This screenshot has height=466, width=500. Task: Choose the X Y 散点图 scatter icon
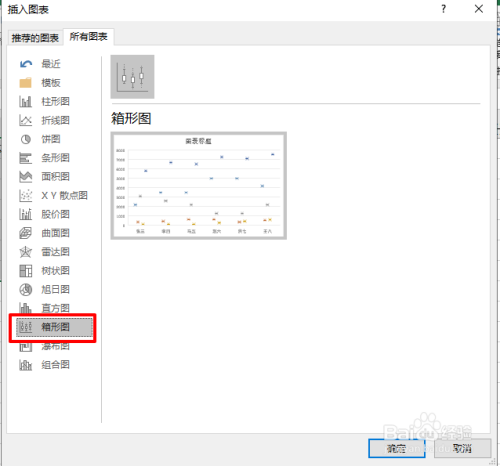coord(26,196)
